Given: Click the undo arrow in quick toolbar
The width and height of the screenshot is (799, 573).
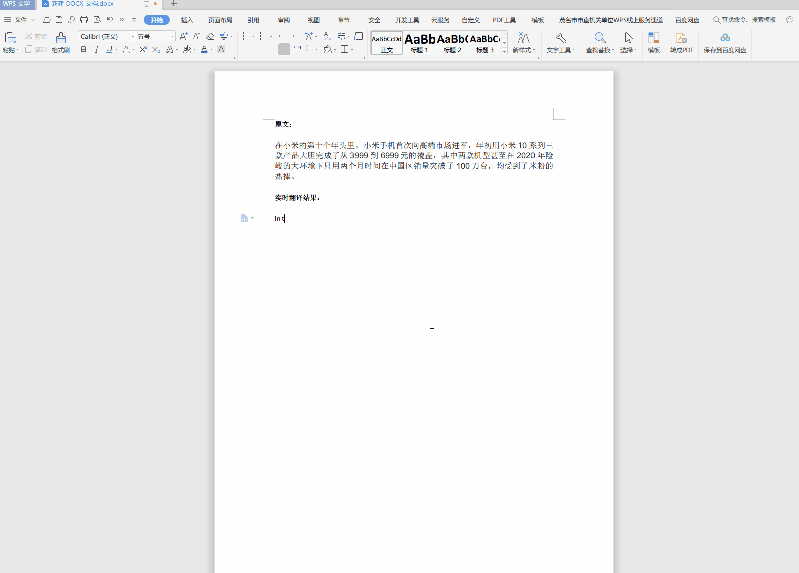Looking at the screenshot, I should 110,19.
